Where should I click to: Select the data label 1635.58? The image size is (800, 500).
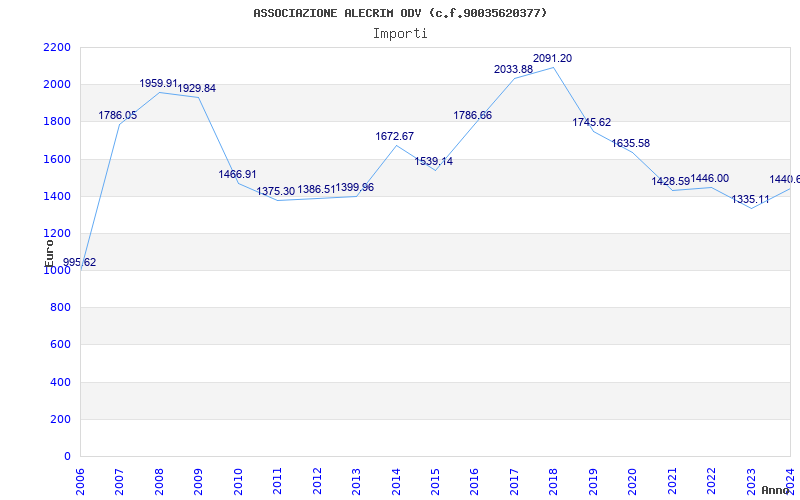pos(631,143)
